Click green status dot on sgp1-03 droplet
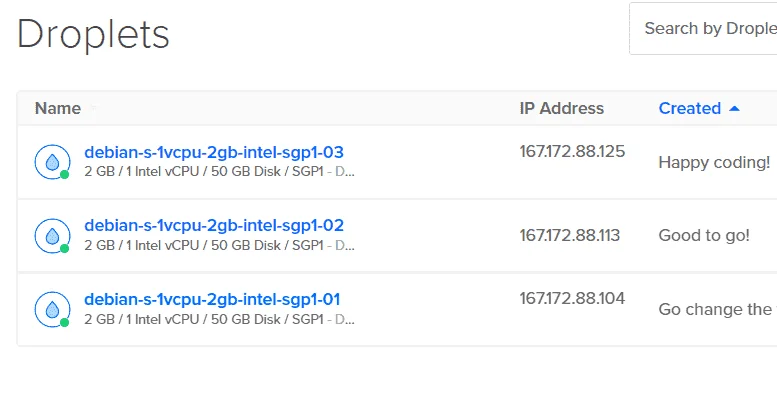The image size is (777, 394). (64, 174)
